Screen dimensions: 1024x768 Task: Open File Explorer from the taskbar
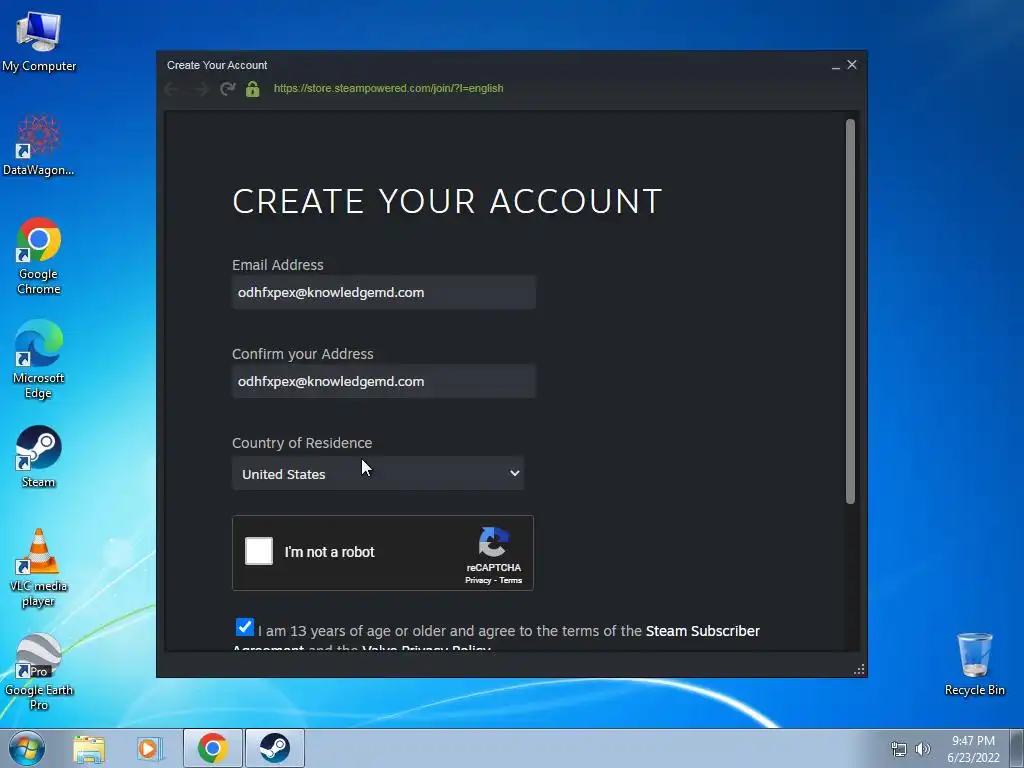(89, 749)
